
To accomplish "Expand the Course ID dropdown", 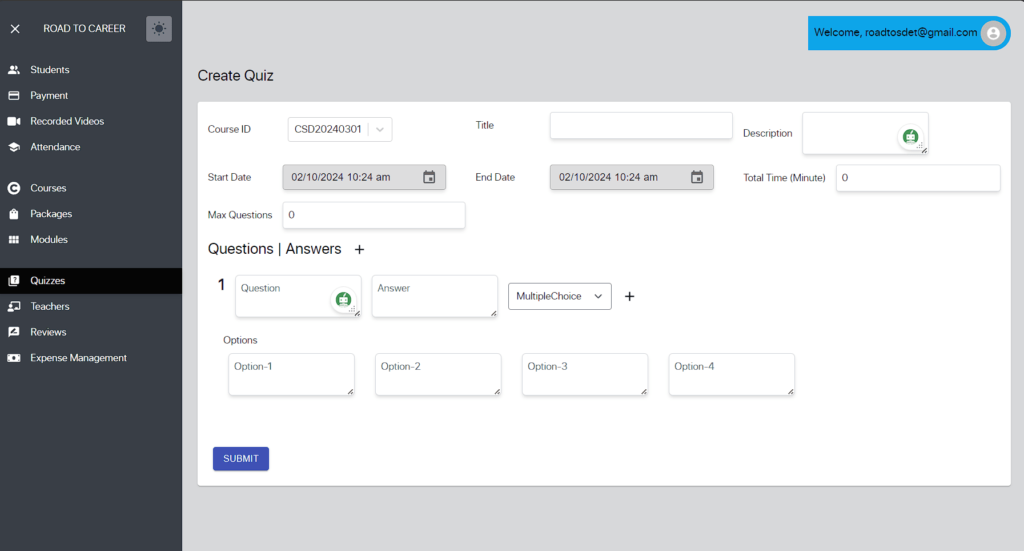I will [381, 129].
